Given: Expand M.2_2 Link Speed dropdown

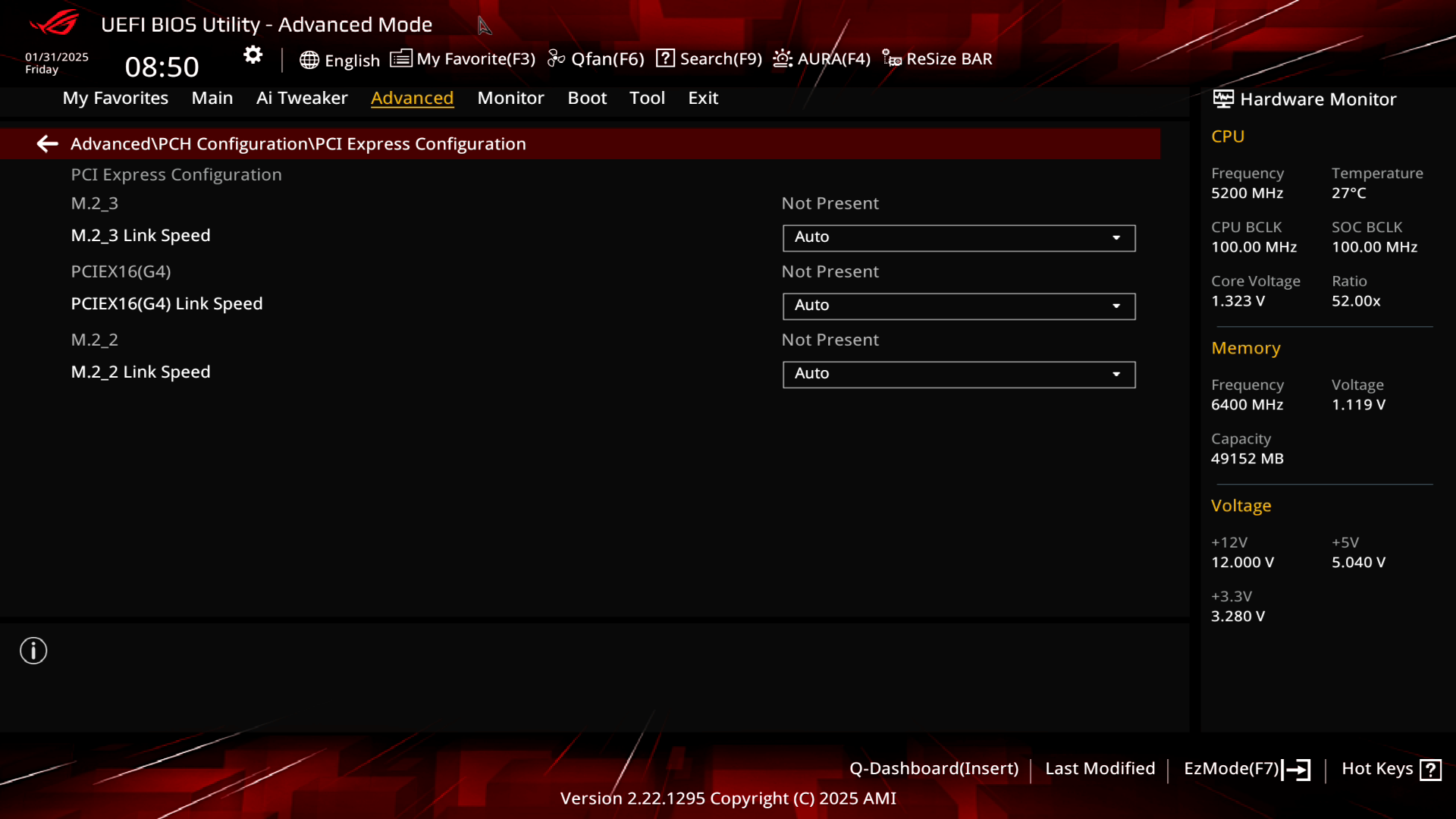Looking at the screenshot, I should [x=1116, y=373].
